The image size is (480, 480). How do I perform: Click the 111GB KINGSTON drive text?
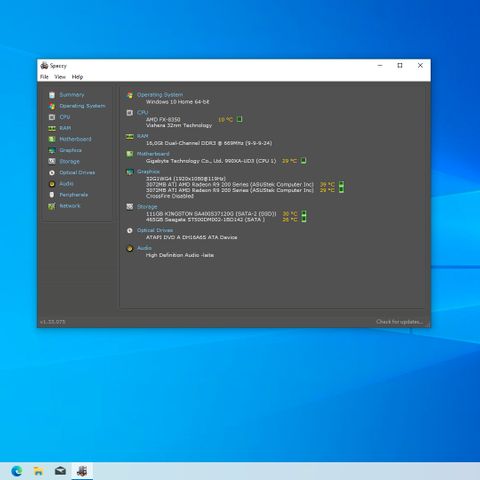tap(211, 214)
